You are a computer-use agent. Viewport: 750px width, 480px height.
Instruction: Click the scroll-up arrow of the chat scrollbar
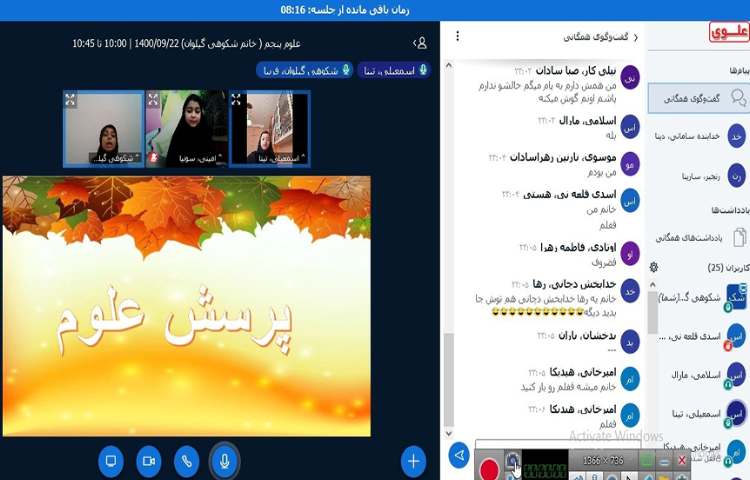(449, 65)
